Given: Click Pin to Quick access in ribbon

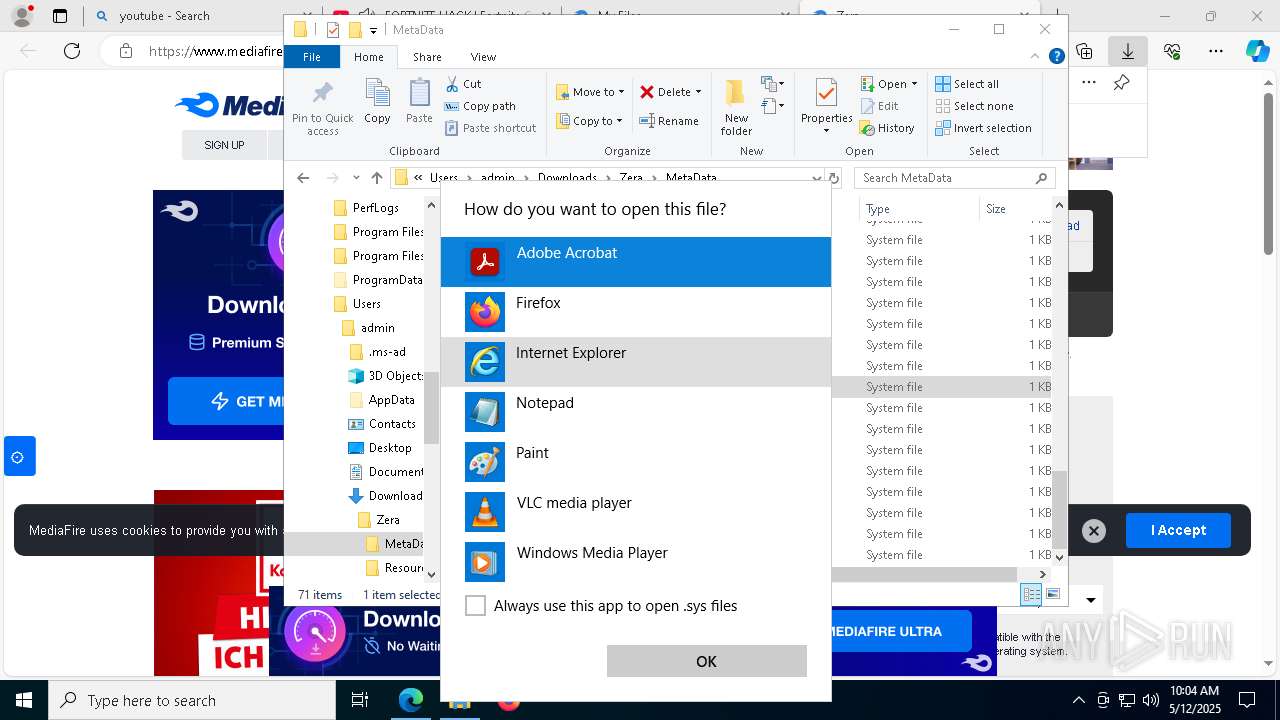Looking at the screenshot, I should pyautogui.click(x=322, y=108).
